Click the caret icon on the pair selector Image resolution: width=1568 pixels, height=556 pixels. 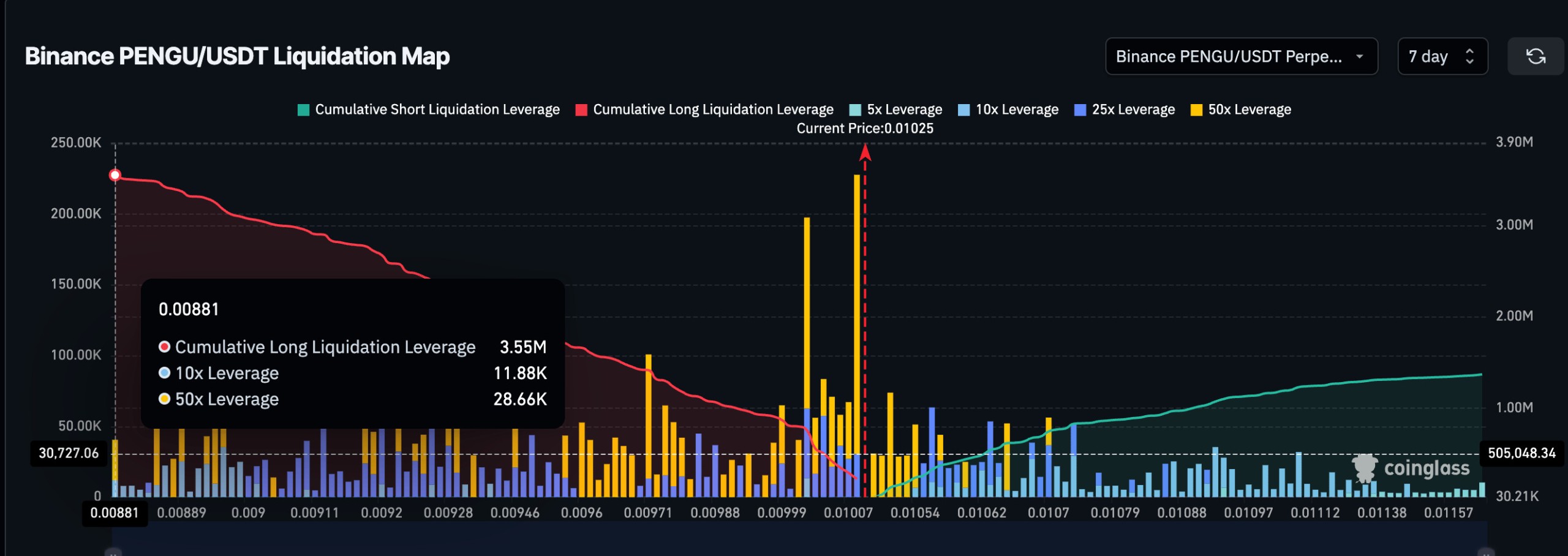[1360, 57]
